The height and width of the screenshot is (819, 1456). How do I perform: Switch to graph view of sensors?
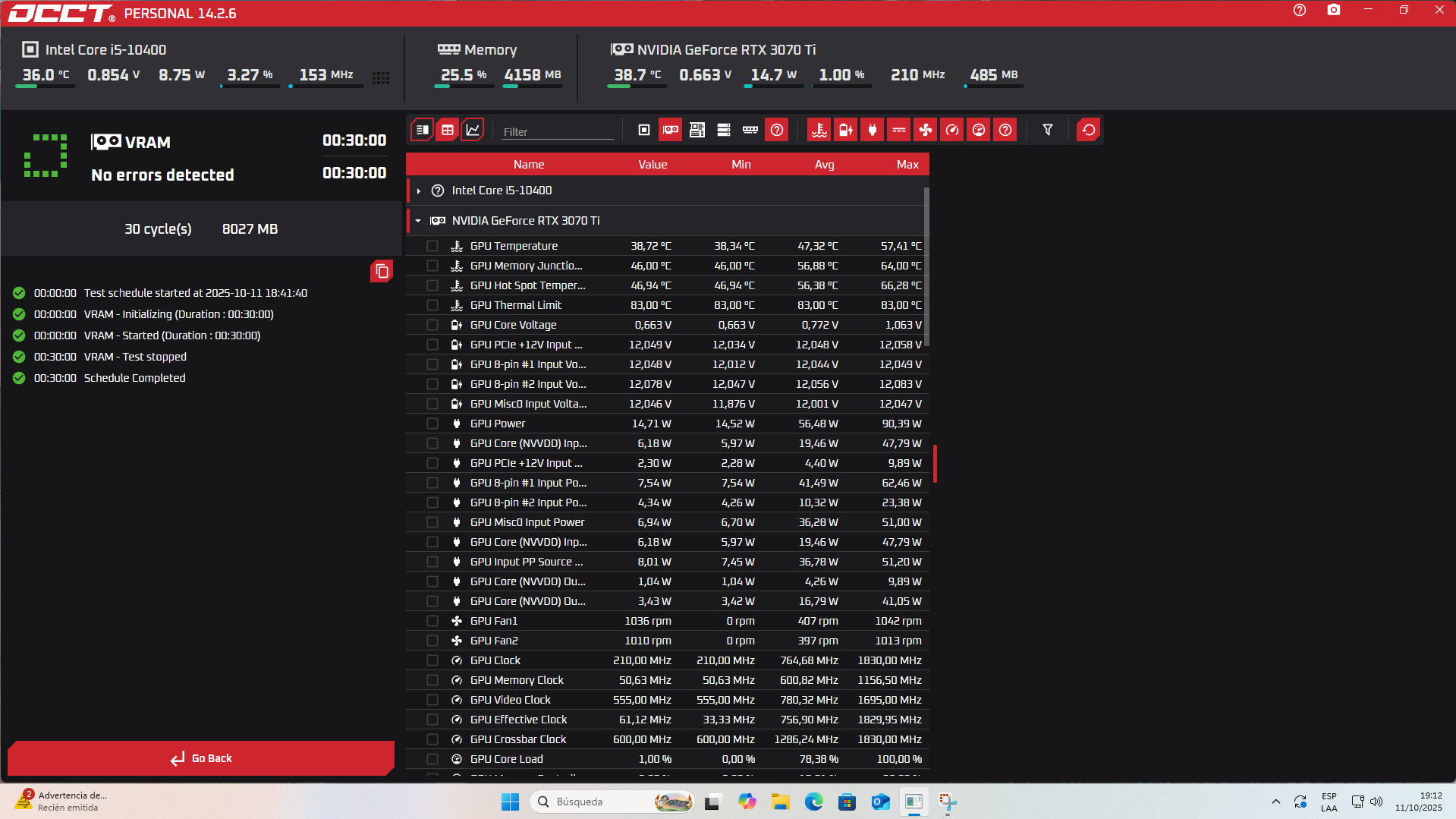coord(473,130)
